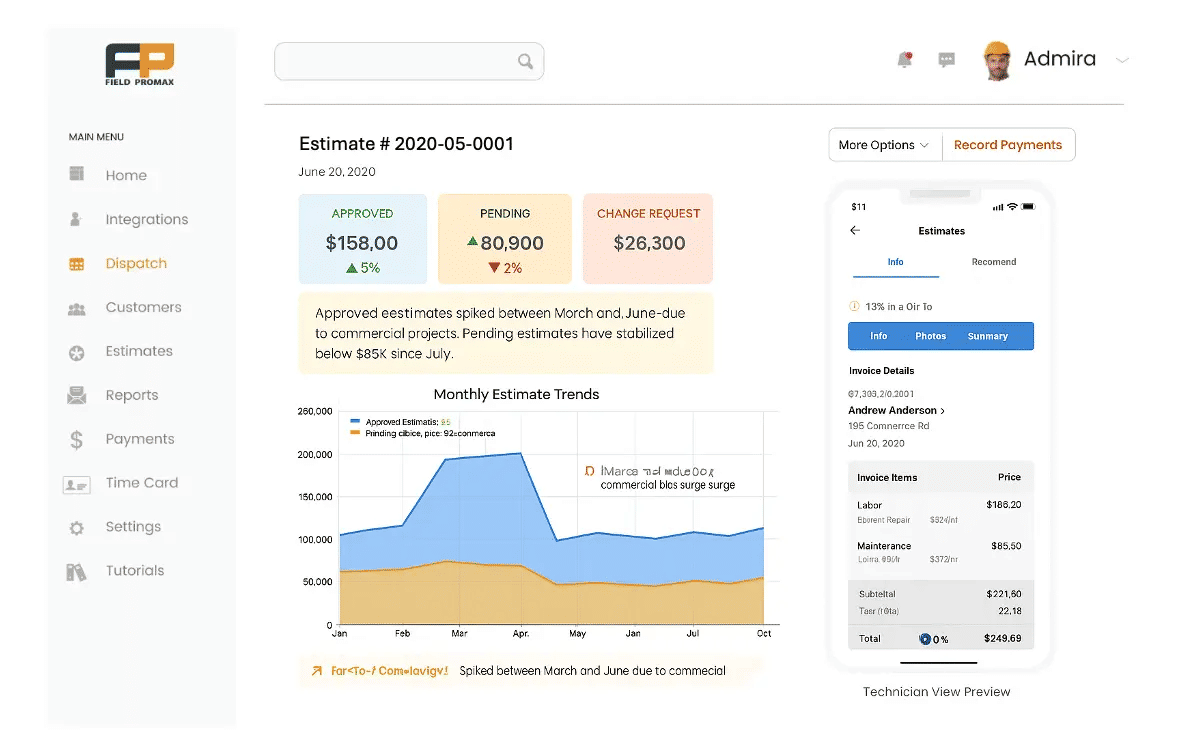Image resolution: width=1204 pixels, height=750 pixels.
Task: Tap the back arrow in phone preview
Action: pyautogui.click(x=855, y=231)
